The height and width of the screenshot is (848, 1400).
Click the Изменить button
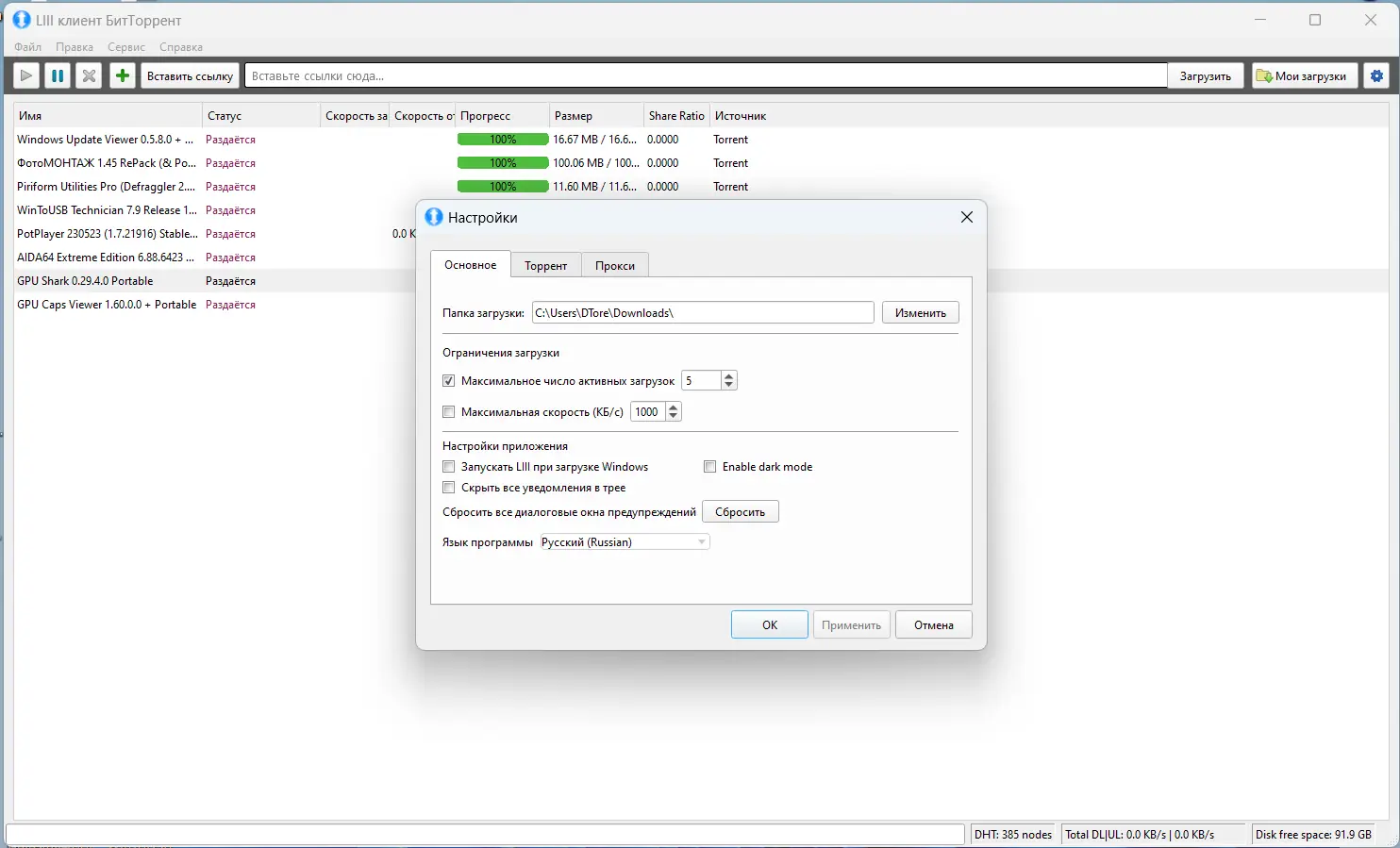(921, 313)
